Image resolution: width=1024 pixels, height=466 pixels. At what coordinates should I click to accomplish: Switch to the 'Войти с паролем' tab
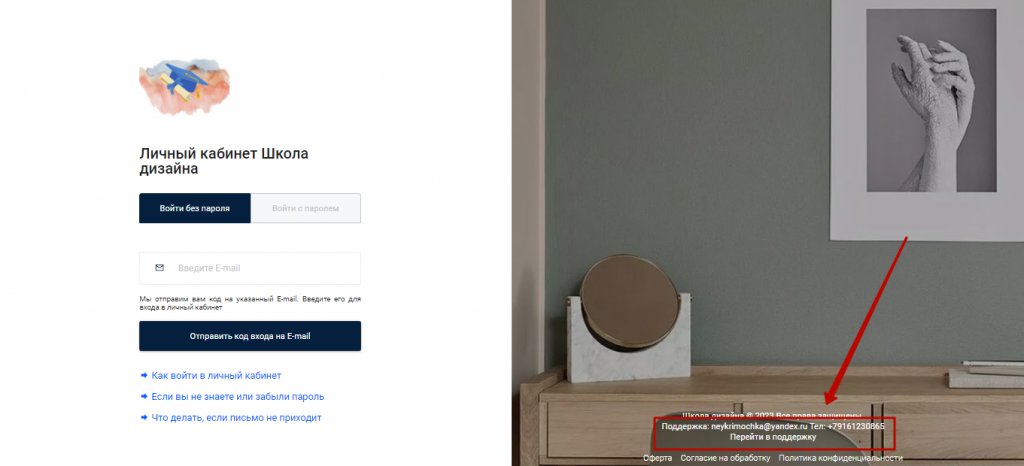306,208
